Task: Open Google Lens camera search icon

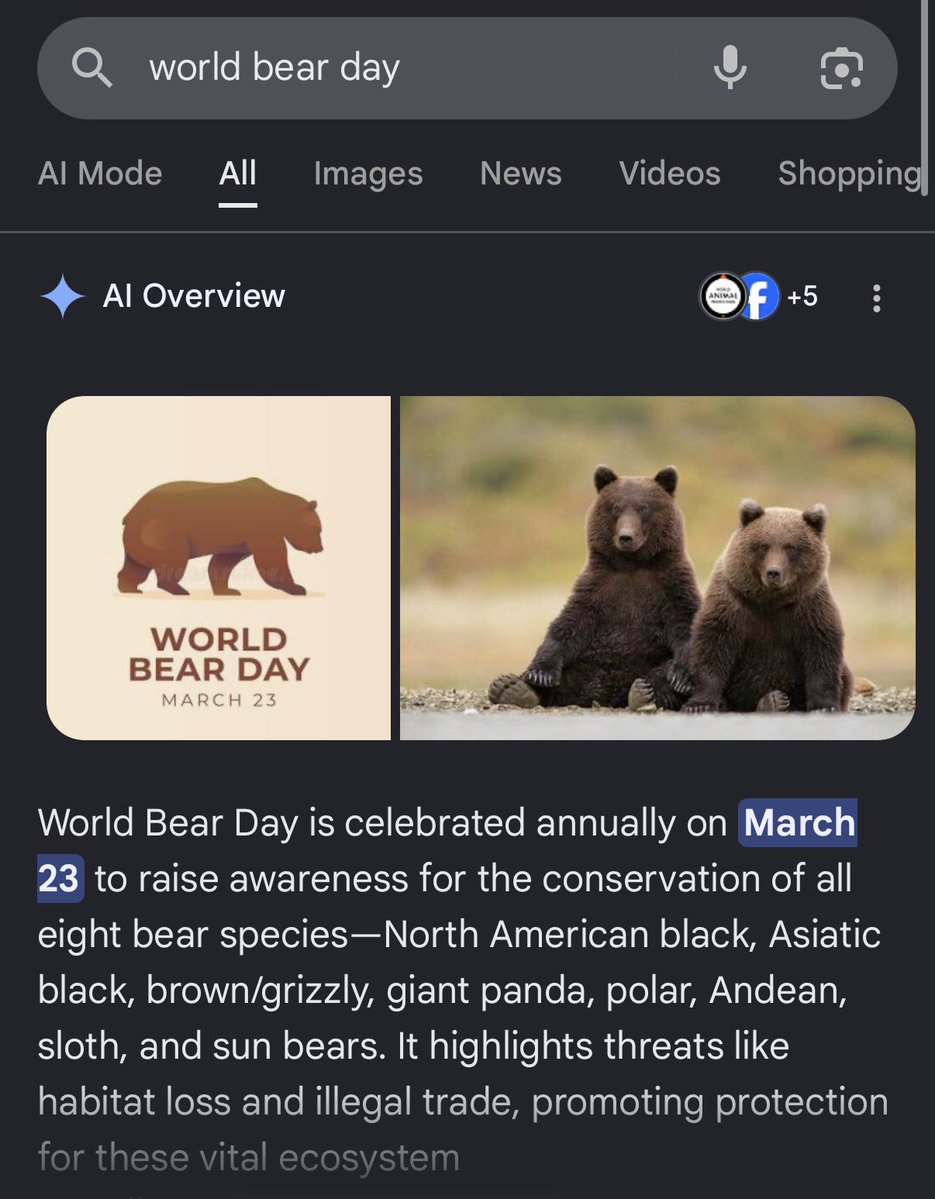Action: point(842,68)
